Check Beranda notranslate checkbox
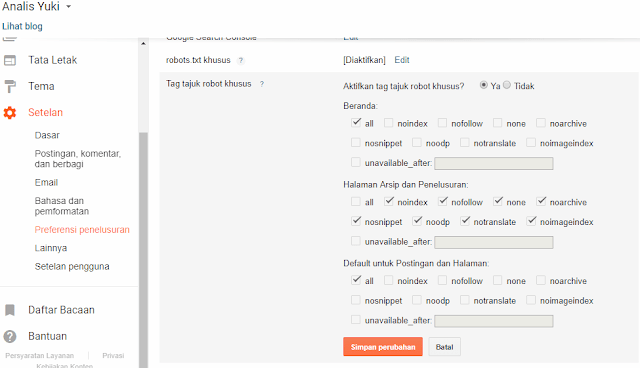640x368 pixels. click(x=464, y=142)
